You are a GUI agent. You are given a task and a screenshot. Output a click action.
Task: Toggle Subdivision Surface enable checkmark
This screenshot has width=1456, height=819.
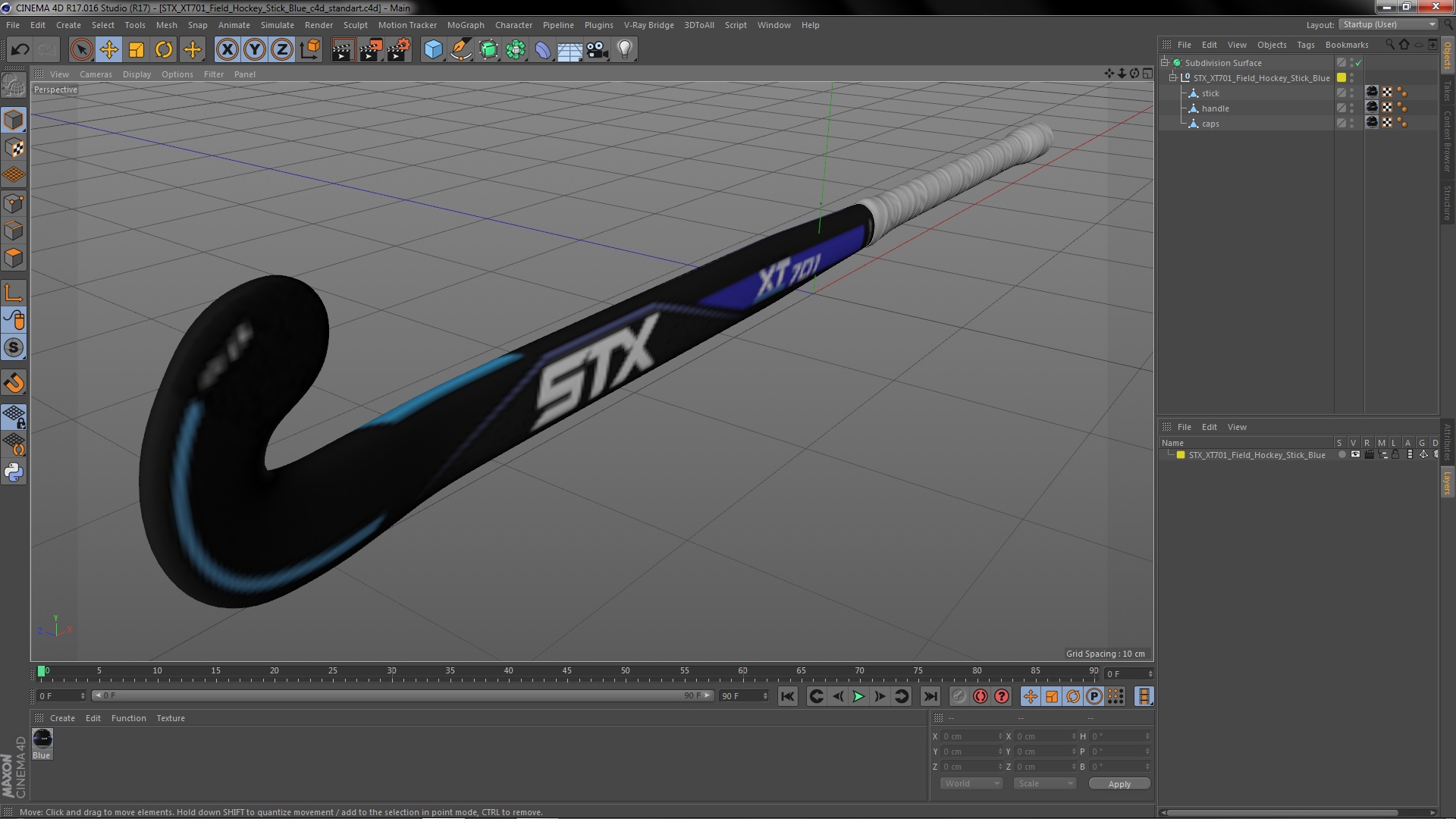click(x=1359, y=62)
